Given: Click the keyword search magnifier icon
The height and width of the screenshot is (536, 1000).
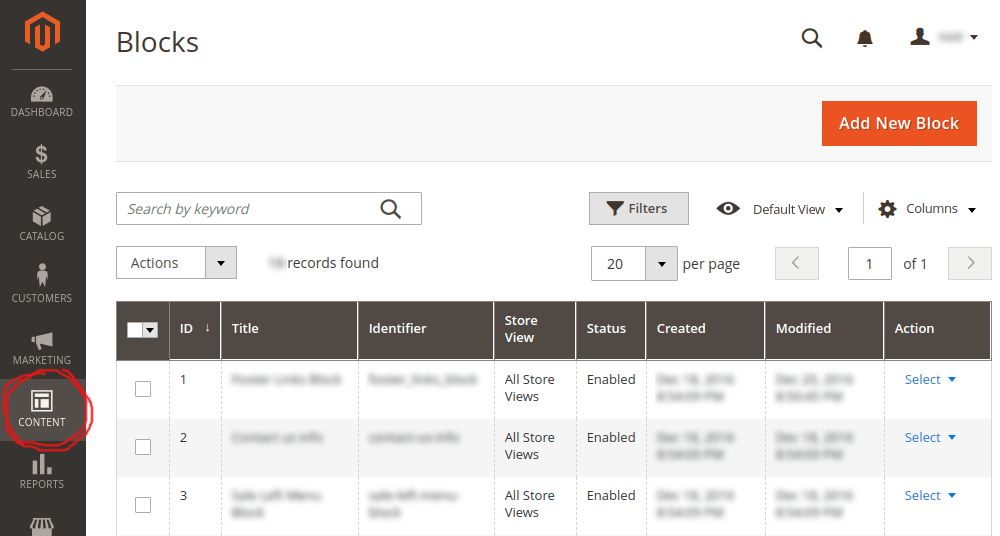Looking at the screenshot, I should click(390, 209).
